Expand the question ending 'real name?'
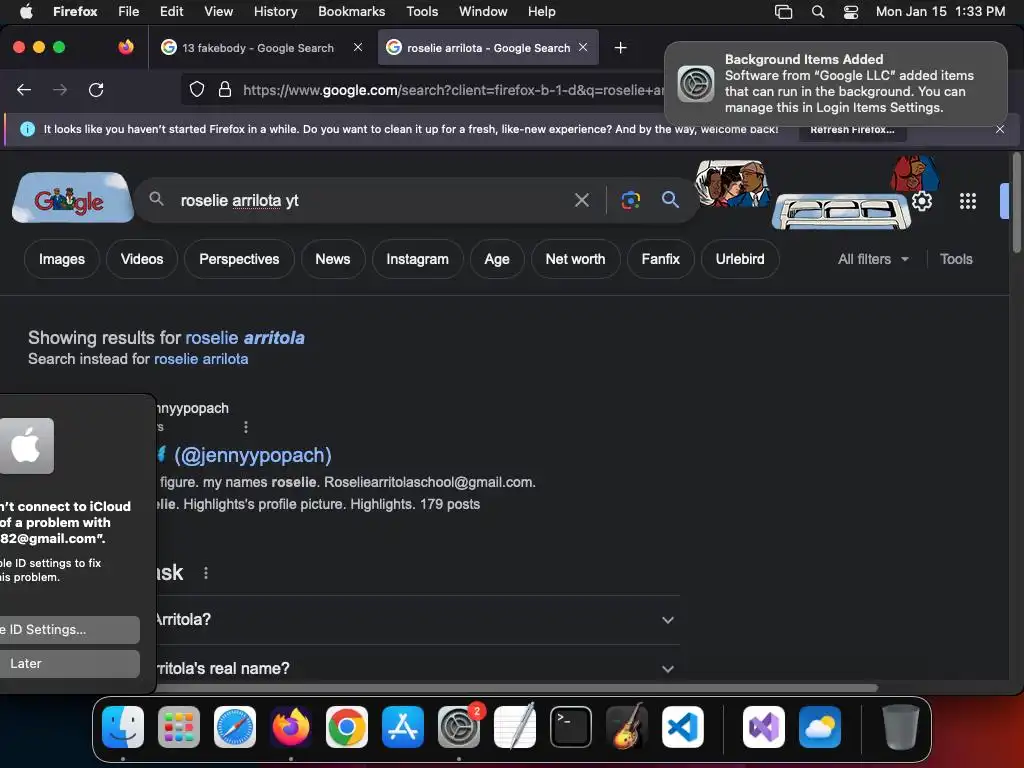Viewport: 1024px width, 768px height. tap(417, 669)
